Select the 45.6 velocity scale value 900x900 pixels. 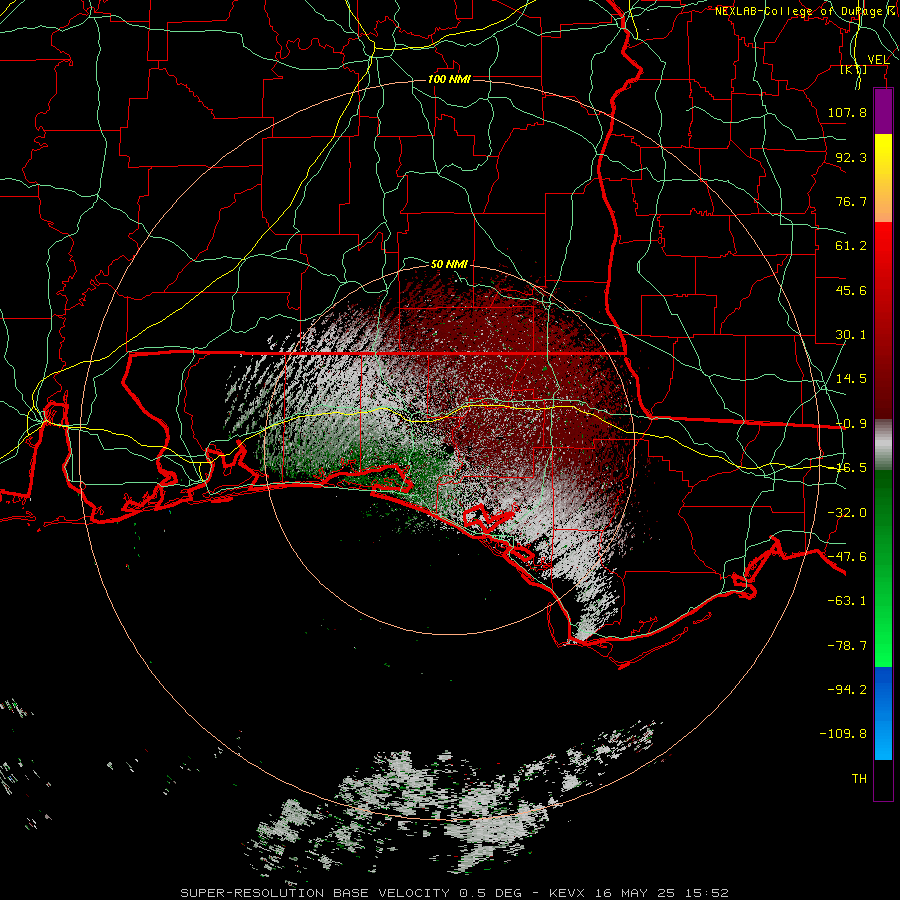click(851, 290)
